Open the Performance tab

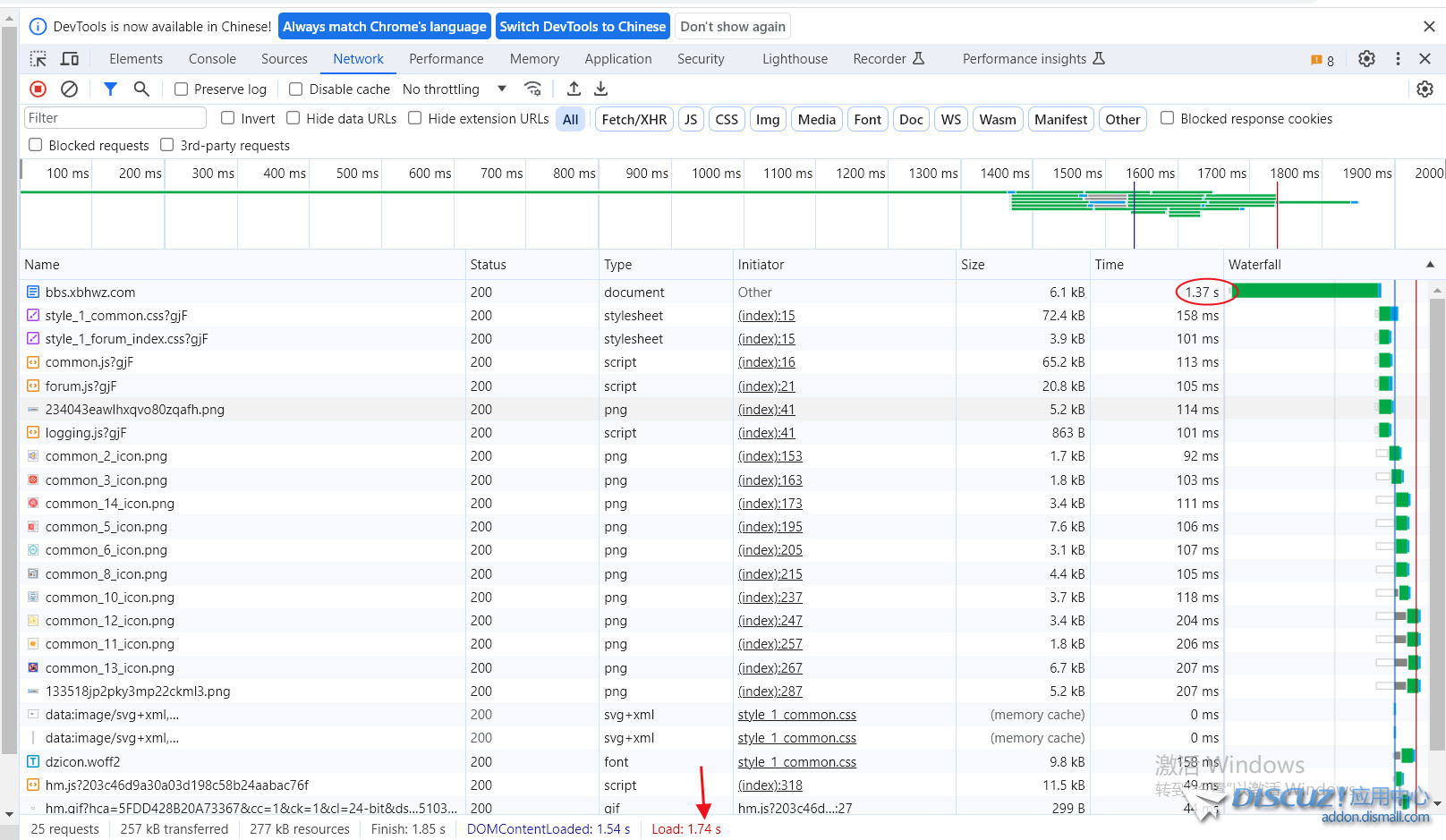pyautogui.click(x=446, y=59)
